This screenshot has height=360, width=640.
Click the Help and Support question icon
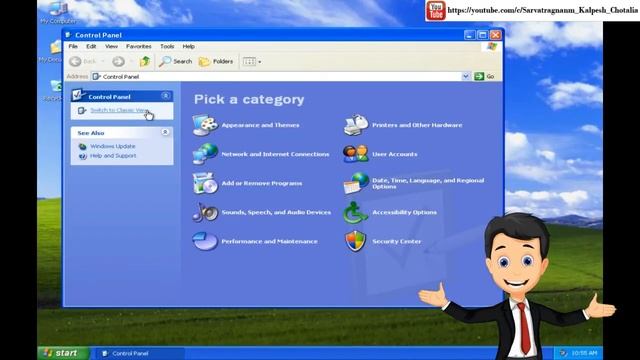point(82,156)
